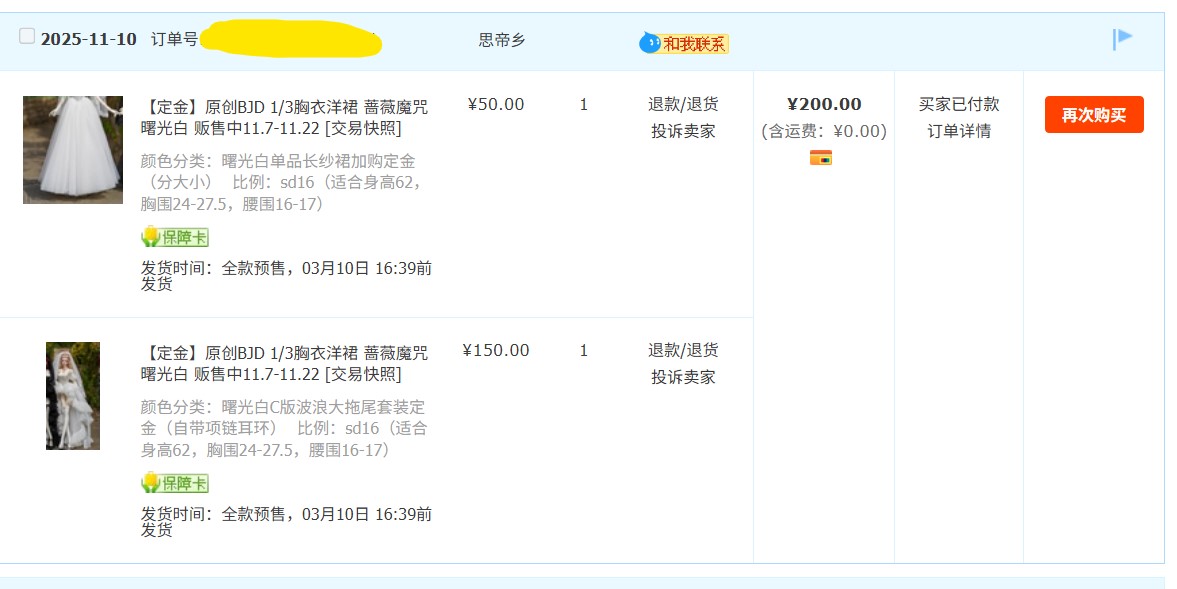Click the blue flag remark icon
This screenshot has width=1177, height=589.
click(1122, 39)
